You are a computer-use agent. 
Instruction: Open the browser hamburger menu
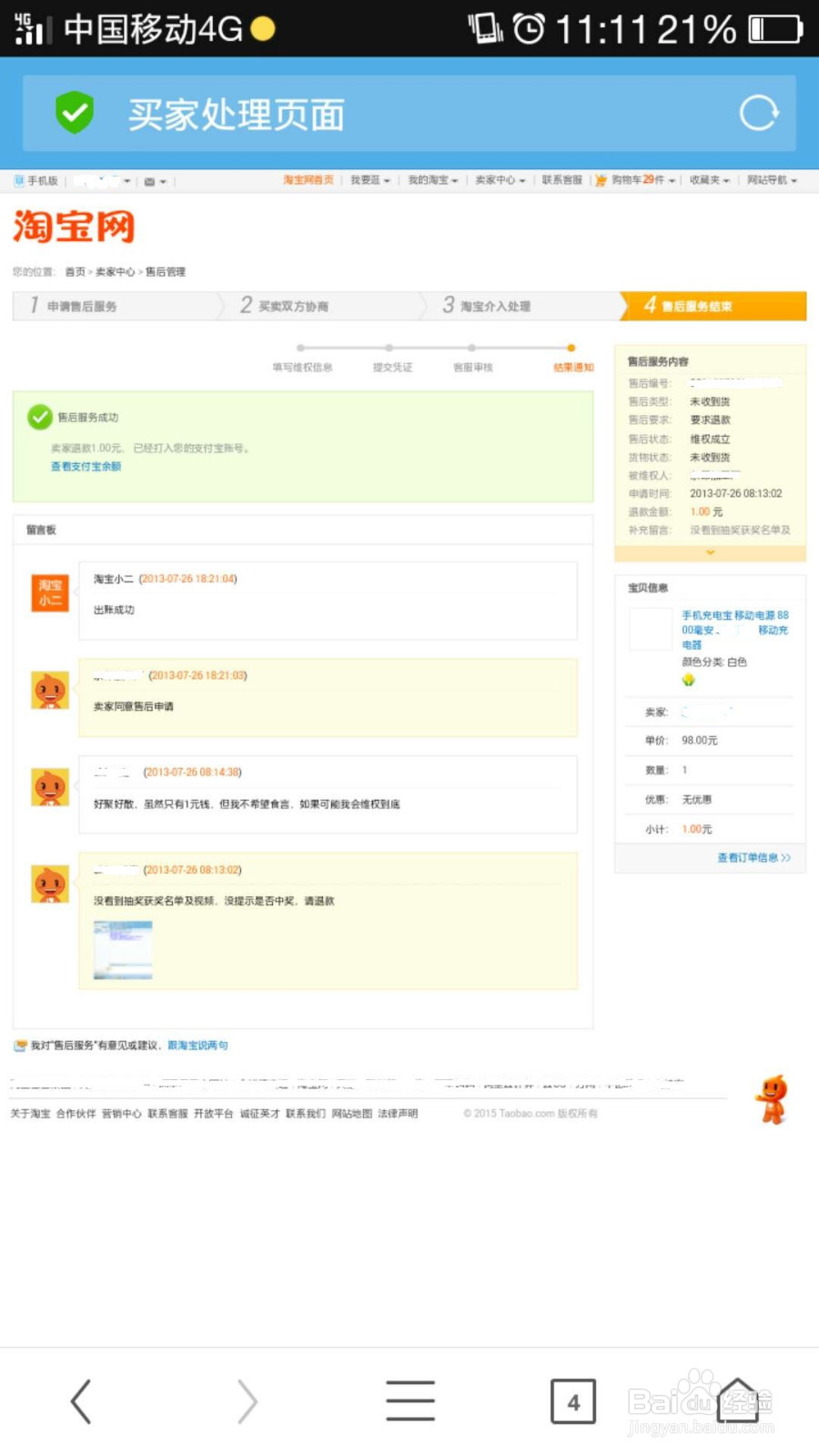pyautogui.click(x=409, y=1400)
